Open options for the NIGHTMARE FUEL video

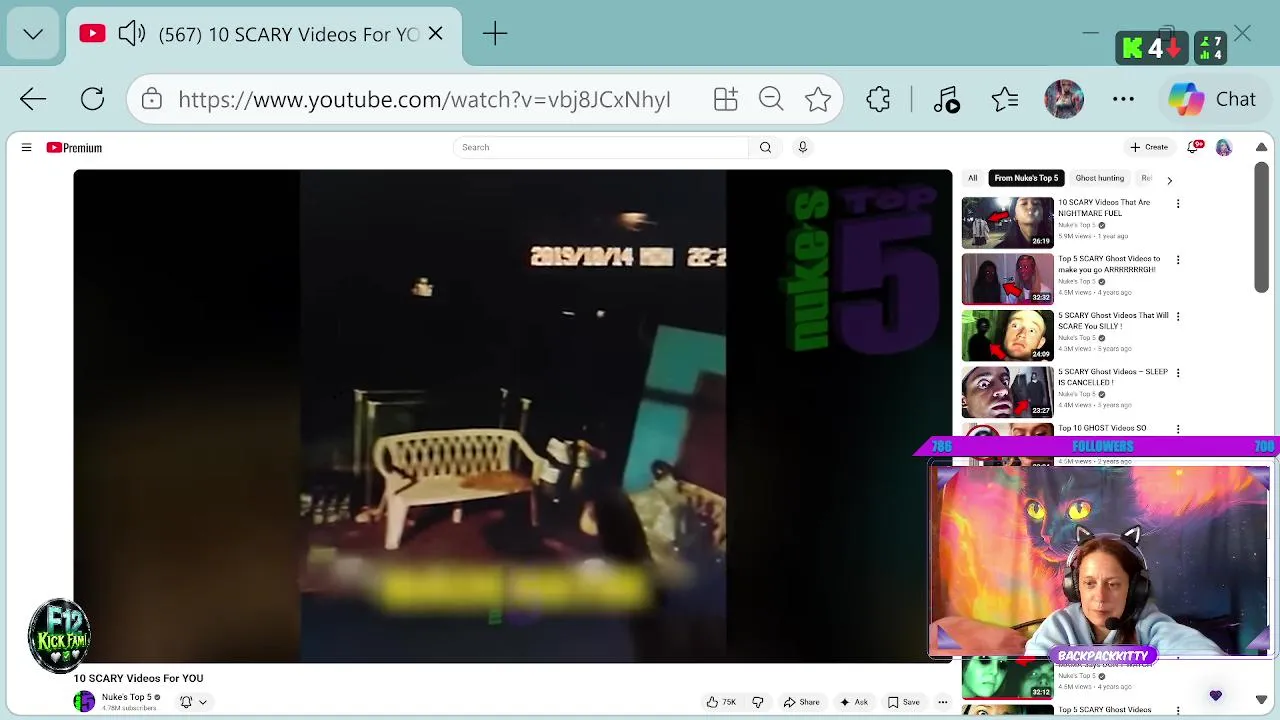tap(1178, 204)
